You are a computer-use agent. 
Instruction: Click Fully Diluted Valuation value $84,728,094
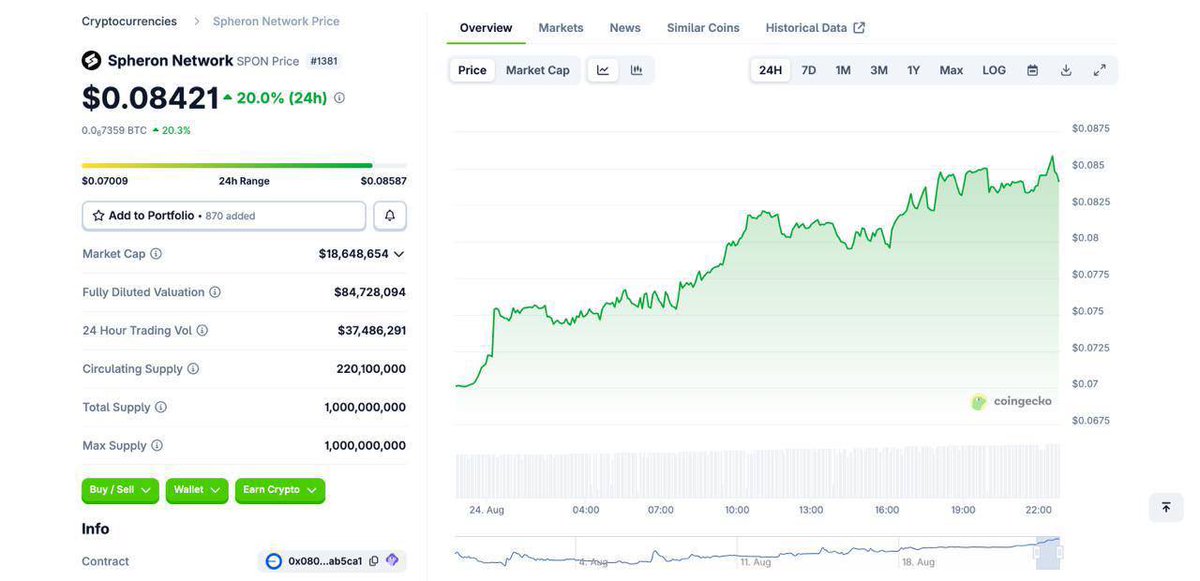(x=370, y=292)
